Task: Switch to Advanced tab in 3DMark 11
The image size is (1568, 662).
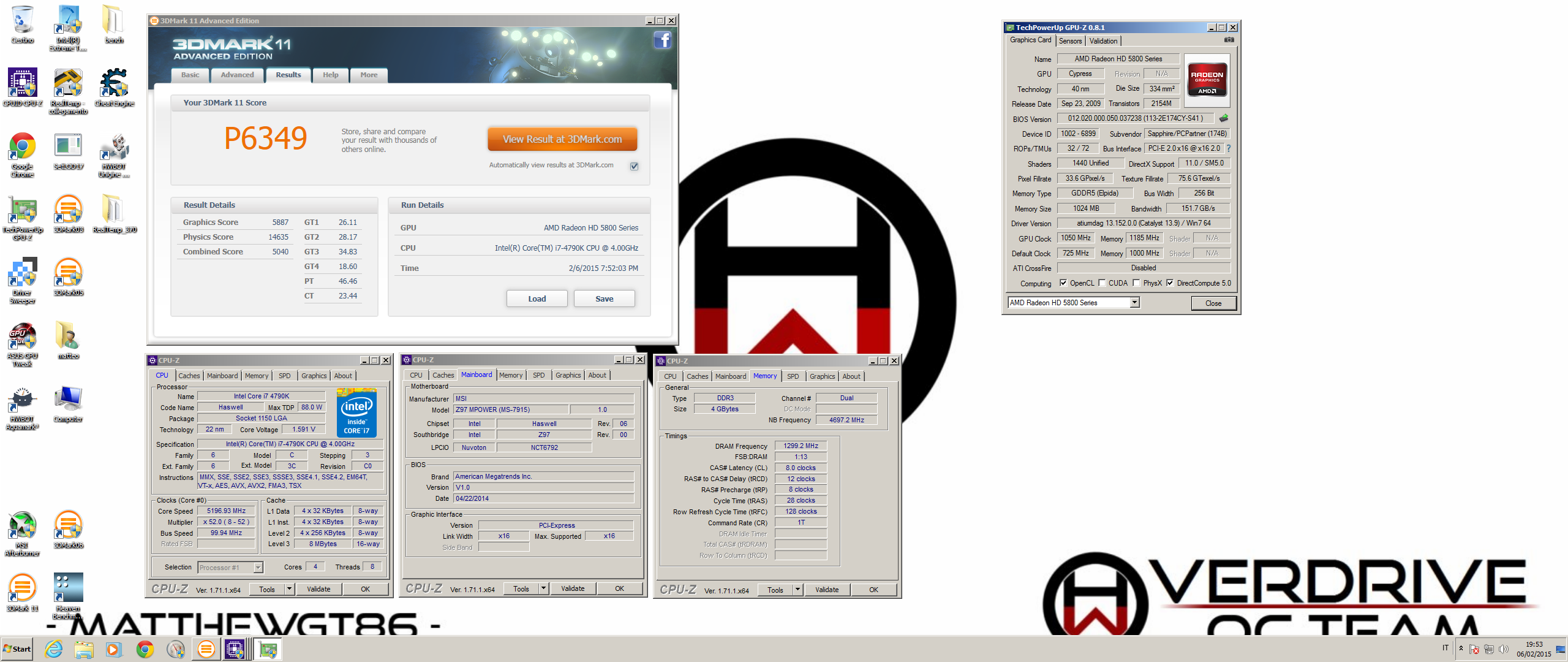Action: [x=237, y=75]
